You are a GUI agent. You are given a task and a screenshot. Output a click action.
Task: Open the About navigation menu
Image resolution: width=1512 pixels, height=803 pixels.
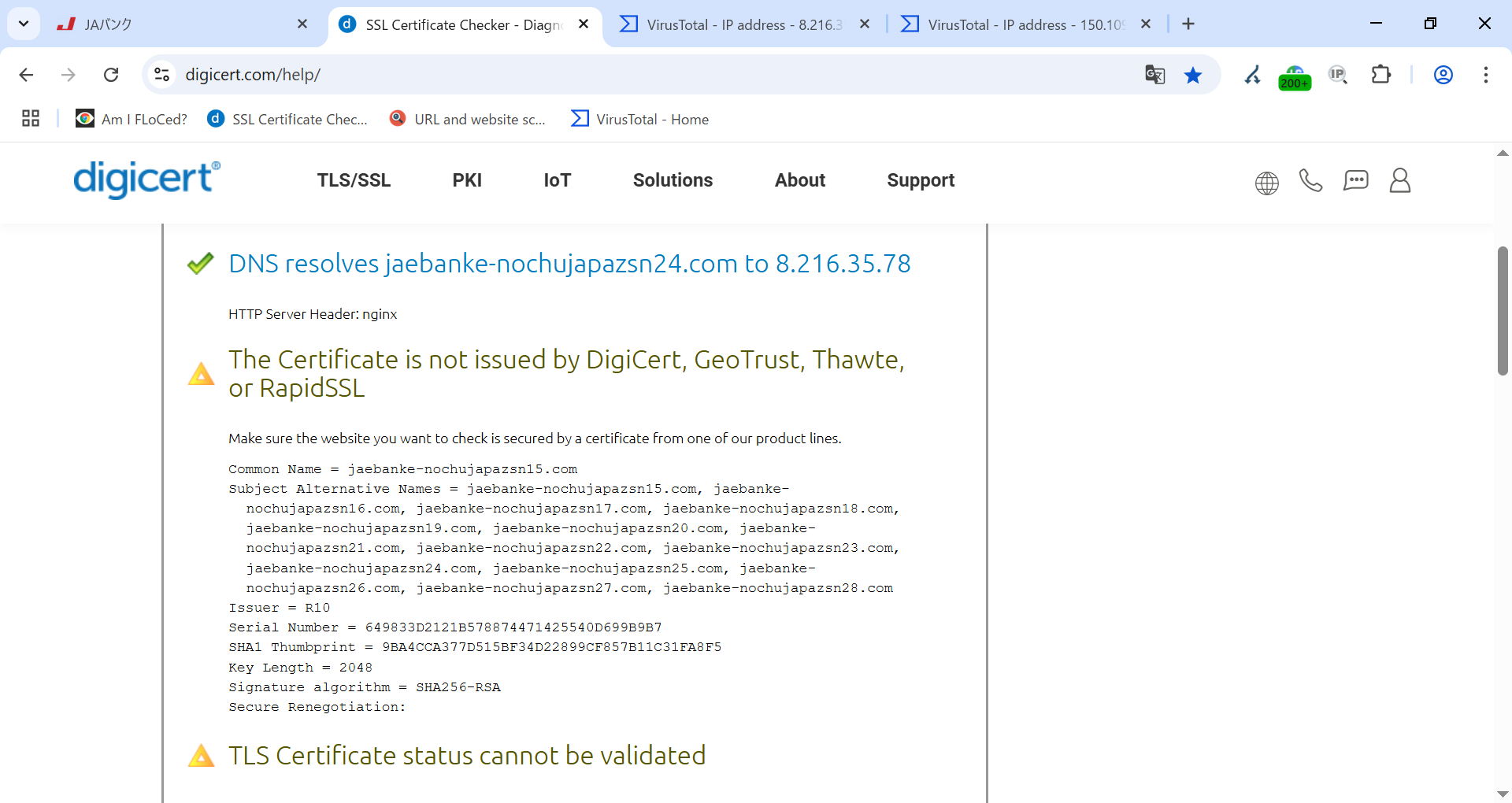(x=800, y=180)
